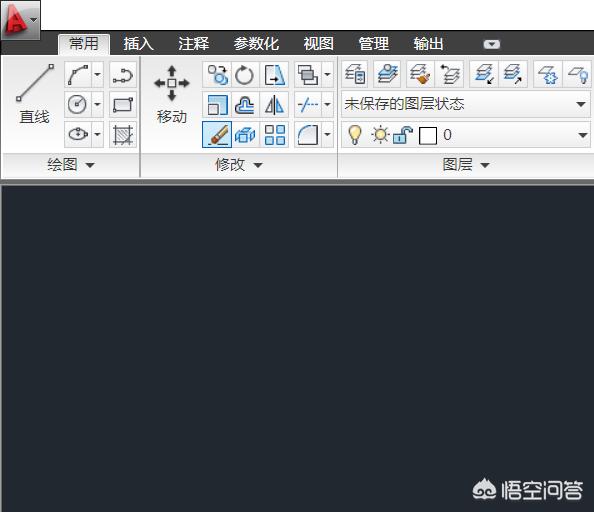Toggle layer 0 on/off lightbulb

tap(354, 135)
